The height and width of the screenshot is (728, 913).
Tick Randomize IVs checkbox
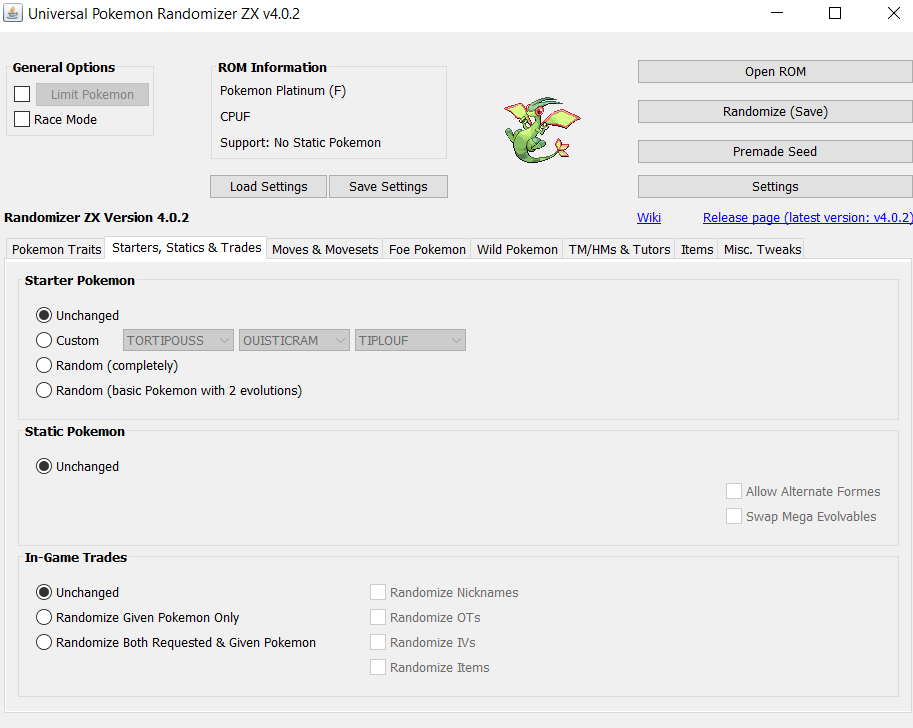[x=378, y=642]
